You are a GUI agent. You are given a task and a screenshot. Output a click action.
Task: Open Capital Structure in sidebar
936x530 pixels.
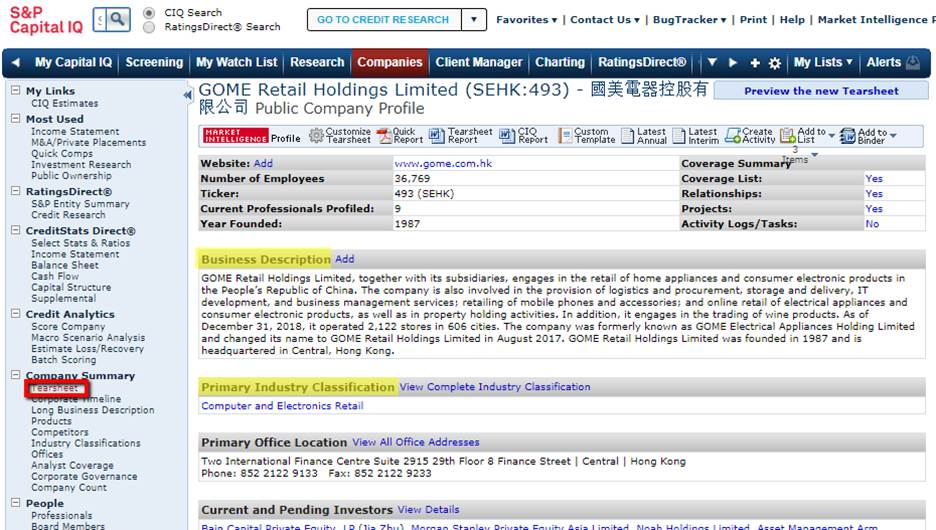[71, 287]
